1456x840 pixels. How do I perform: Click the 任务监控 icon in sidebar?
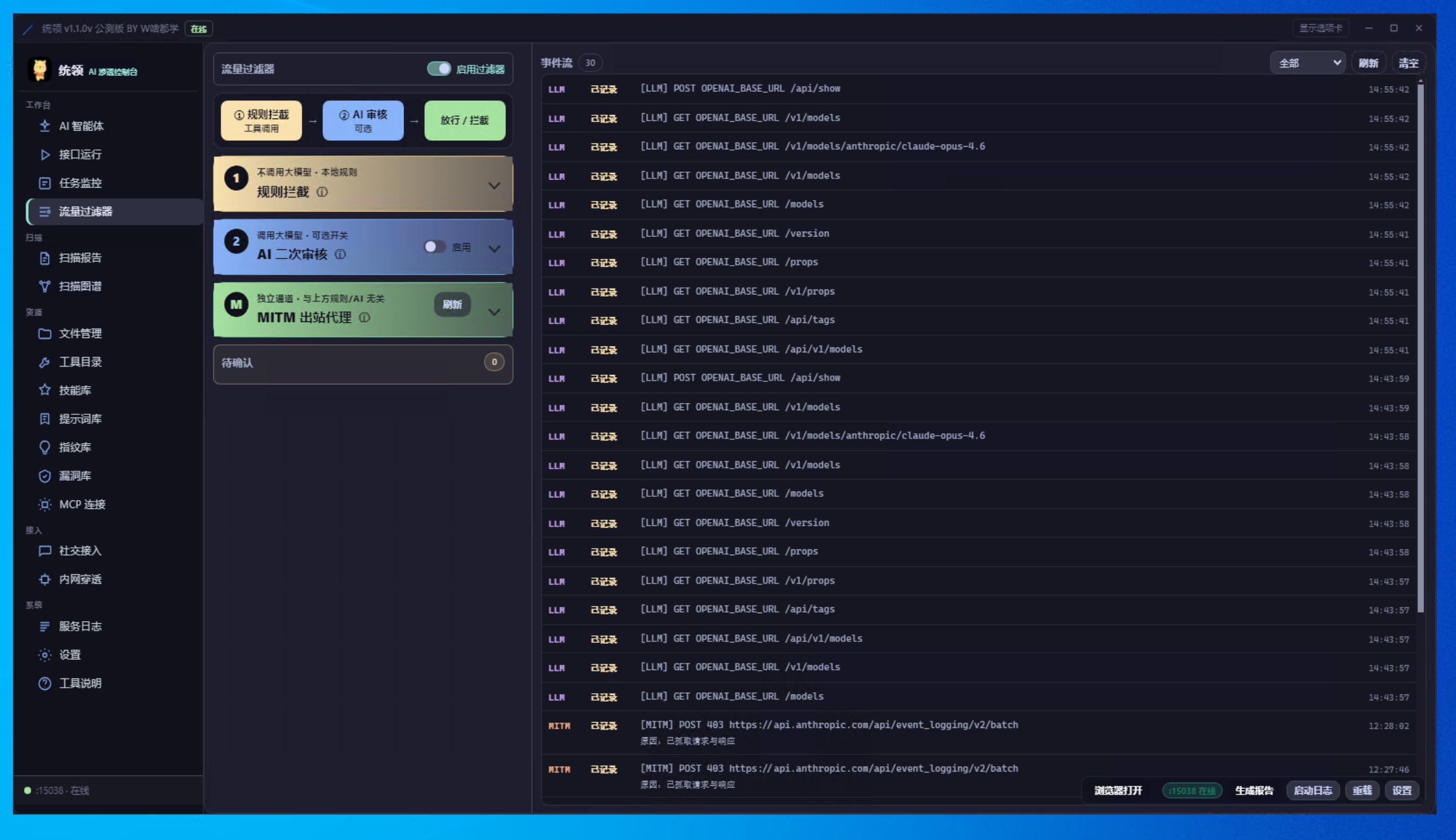(45, 183)
